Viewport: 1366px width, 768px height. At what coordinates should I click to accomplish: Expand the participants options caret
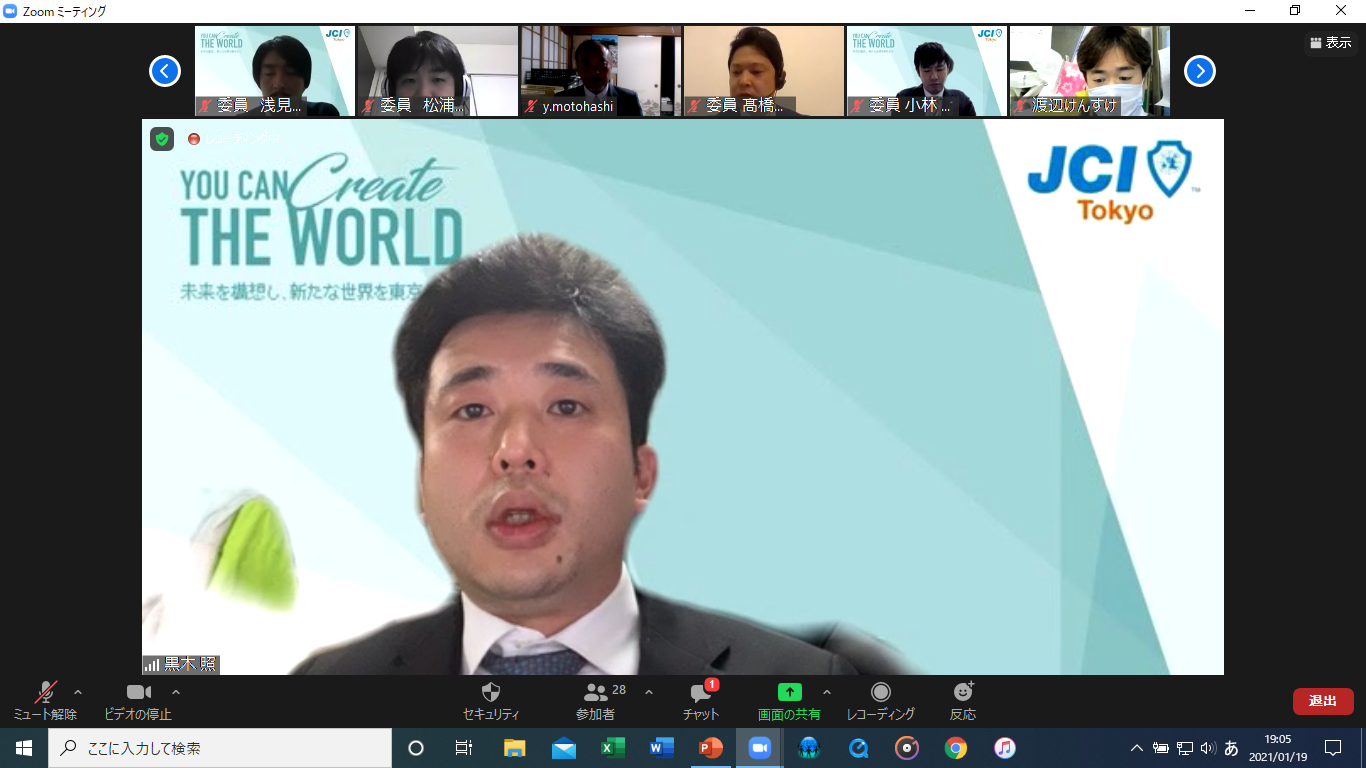pos(648,692)
